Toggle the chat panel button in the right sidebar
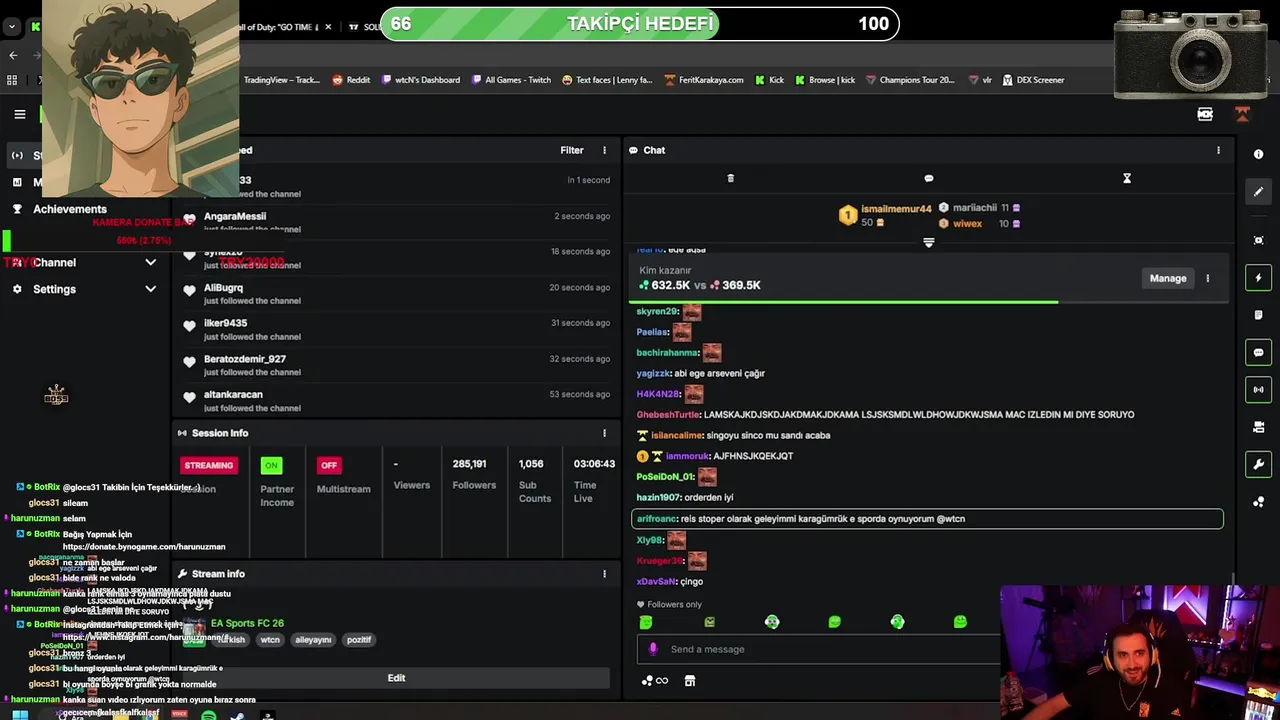 click(x=1258, y=353)
